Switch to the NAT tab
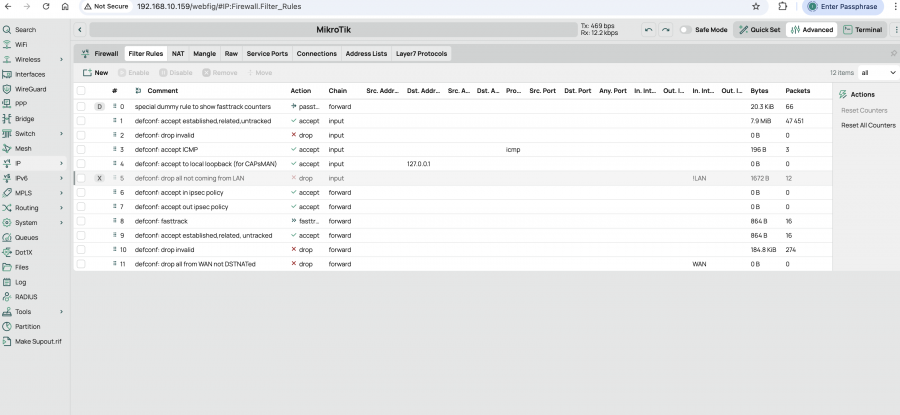Viewport: 900px width, 415px height. point(178,53)
